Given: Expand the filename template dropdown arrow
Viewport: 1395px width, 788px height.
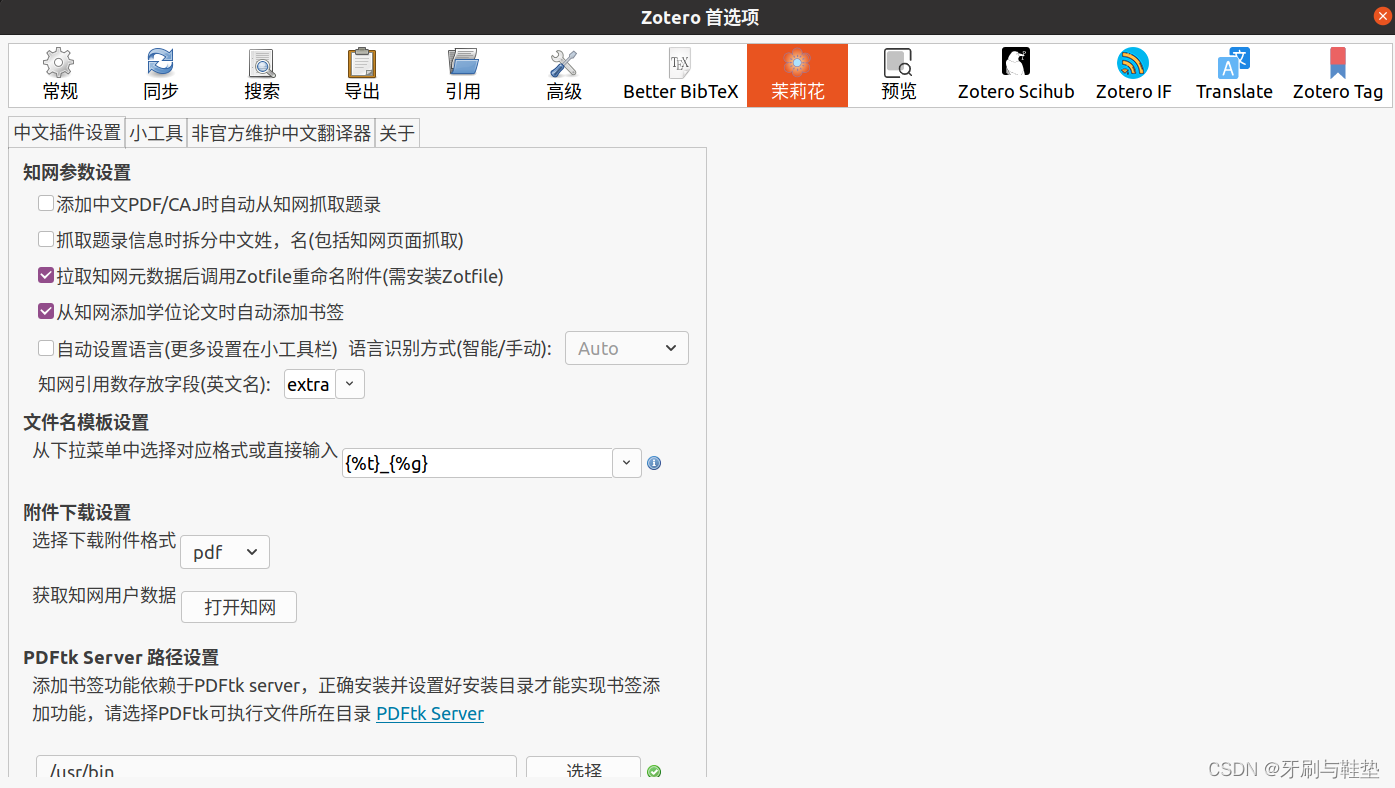Looking at the screenshot, I should 627,463.
